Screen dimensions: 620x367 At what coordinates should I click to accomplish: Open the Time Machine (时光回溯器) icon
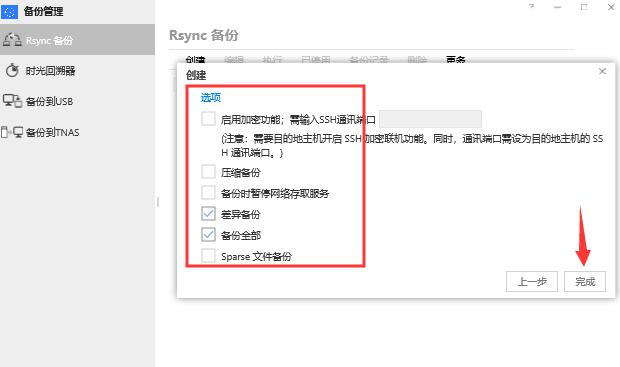pos(12,70)
